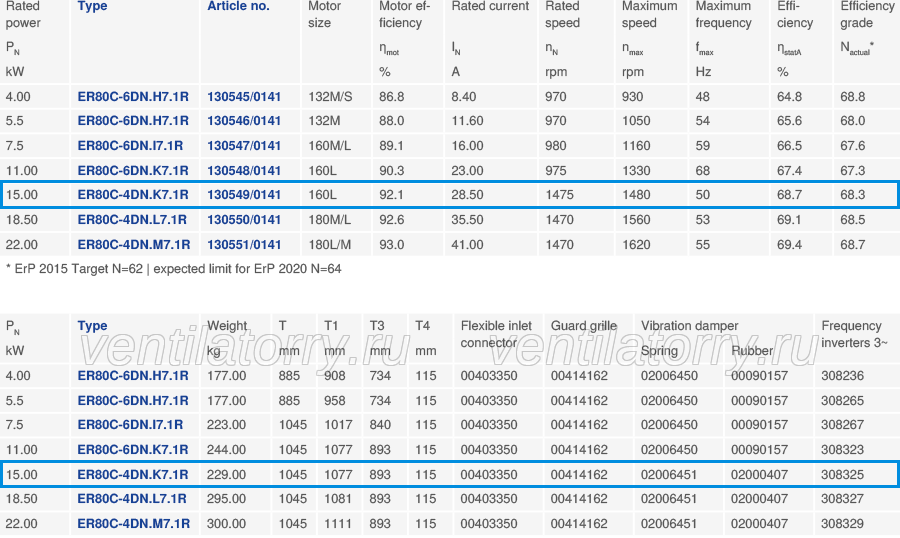Select the Vibration damper column header
900x538 pixels.
[x=689, y=326]
